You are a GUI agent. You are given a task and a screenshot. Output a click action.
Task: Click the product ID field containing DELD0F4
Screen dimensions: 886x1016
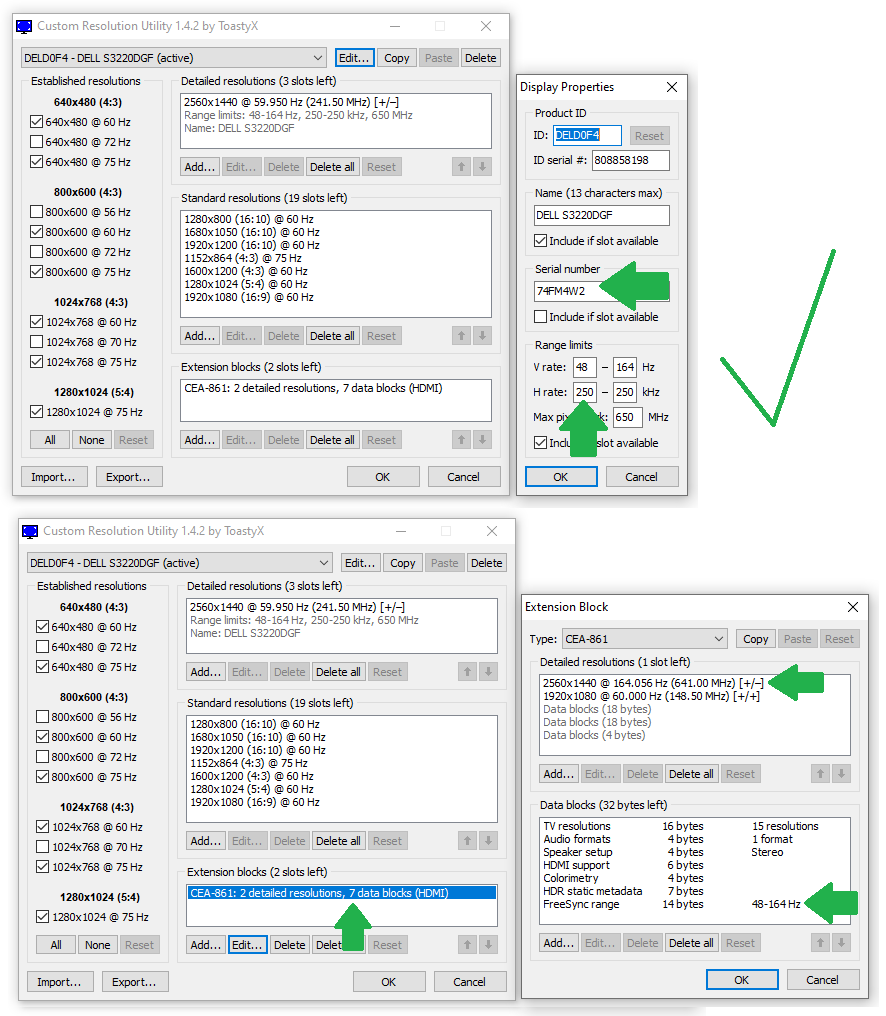pos(587,135)
